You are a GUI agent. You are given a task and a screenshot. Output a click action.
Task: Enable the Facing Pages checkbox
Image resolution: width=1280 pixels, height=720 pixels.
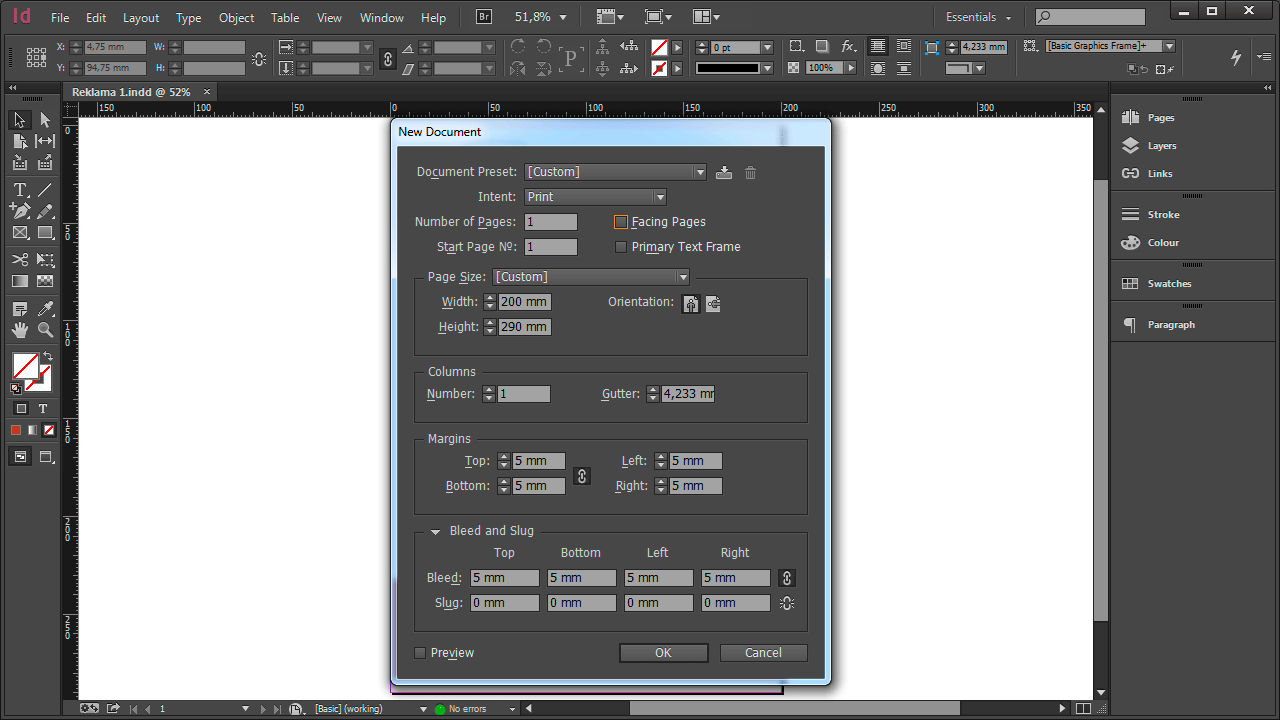point(621,222)
